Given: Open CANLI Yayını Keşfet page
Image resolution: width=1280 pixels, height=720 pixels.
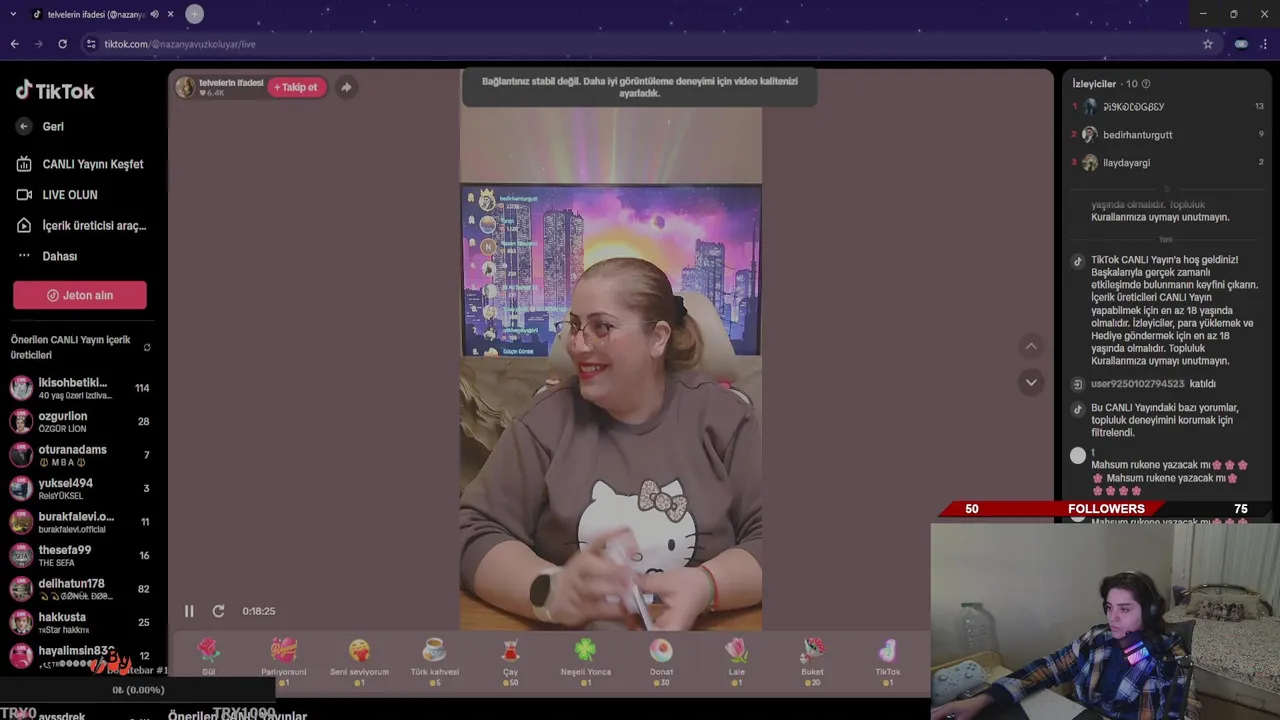Looking at the screenshot, I should [x=80, y=164].
